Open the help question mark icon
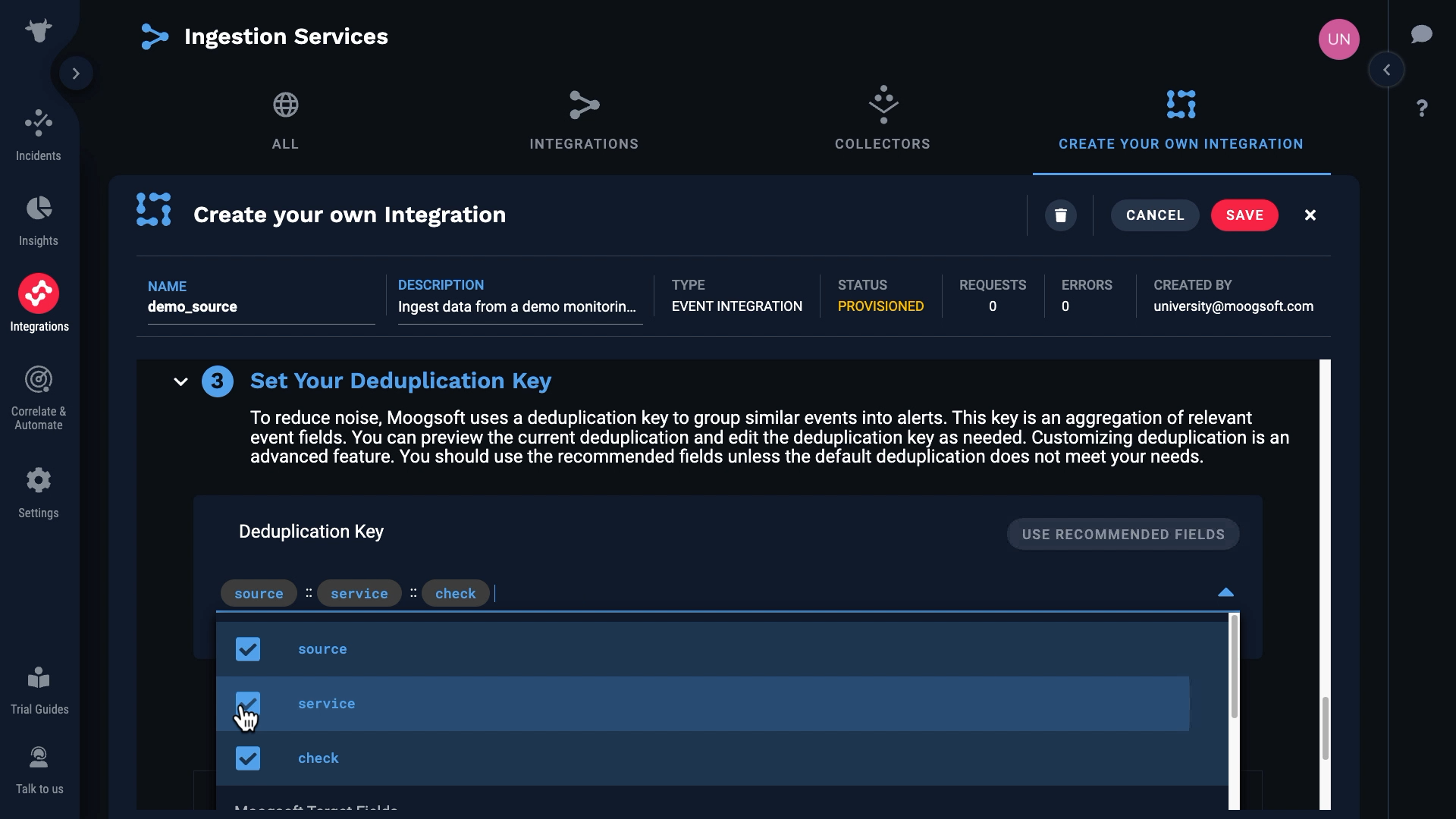 click(1422, 108)
